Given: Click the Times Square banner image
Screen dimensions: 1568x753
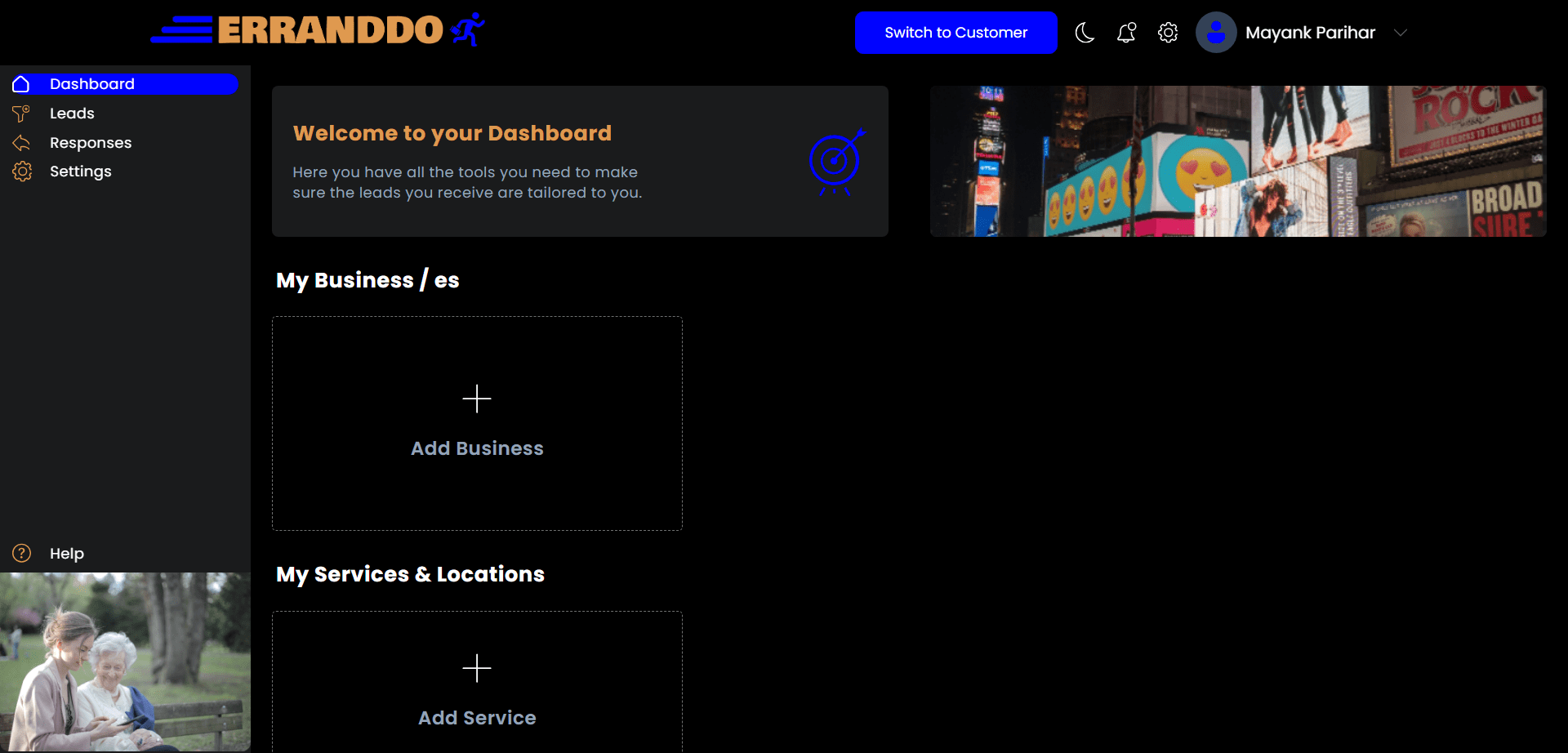Looking at the screenshot, I should pos(1237,161).
